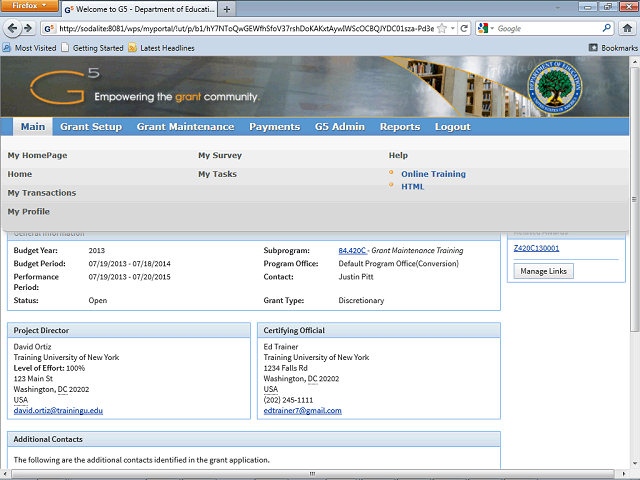Open related award Z420C130001 link
Image resolution: width=640 pixels, height=480 pixels.
(536, 248)
